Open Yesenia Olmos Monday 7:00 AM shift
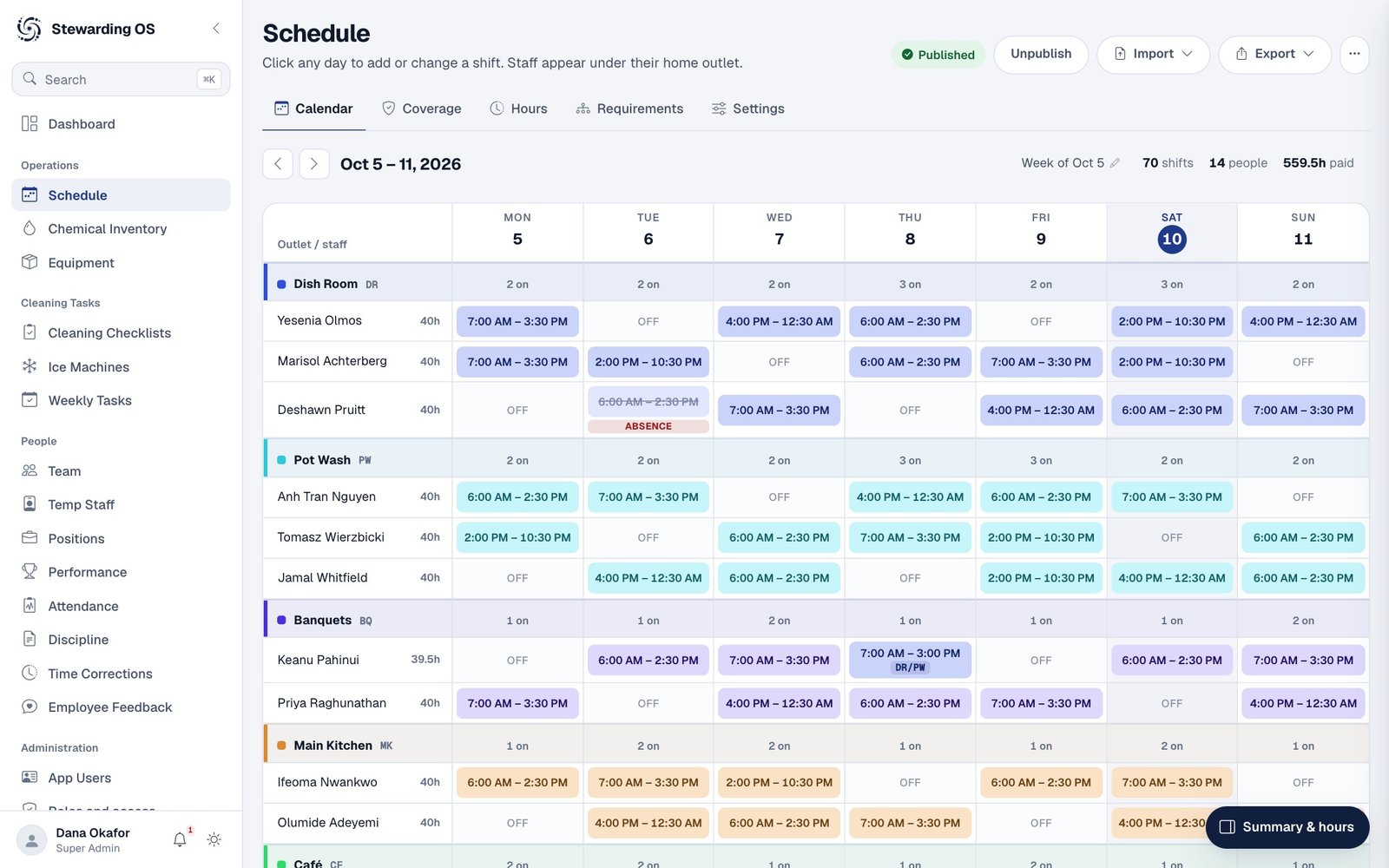 click(x=517, y=321)
